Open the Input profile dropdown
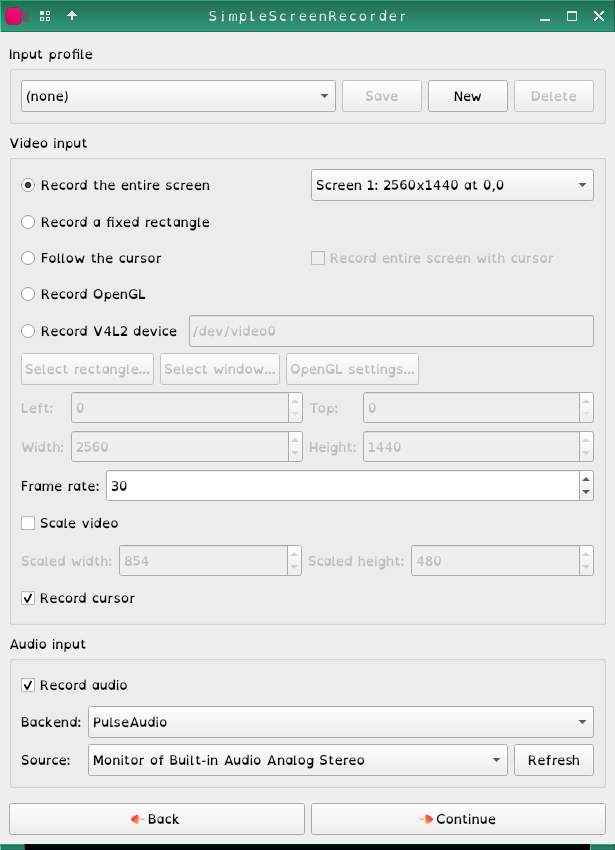This screenshot has width=615, height=850. pos(178,96)
